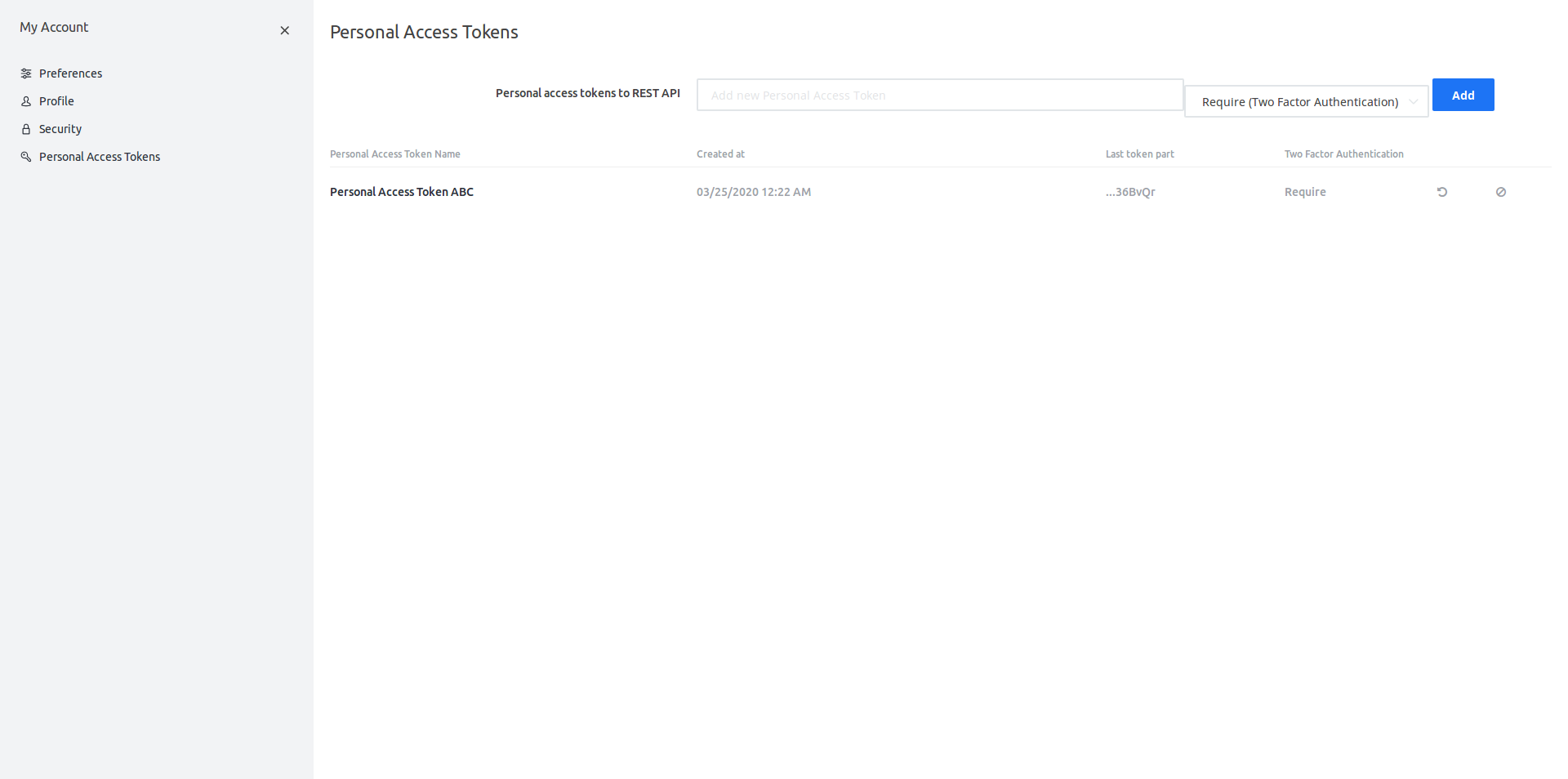Viewport: 1568px width, 779px height.
Task: Click the Created at column header
Action: 720,154
